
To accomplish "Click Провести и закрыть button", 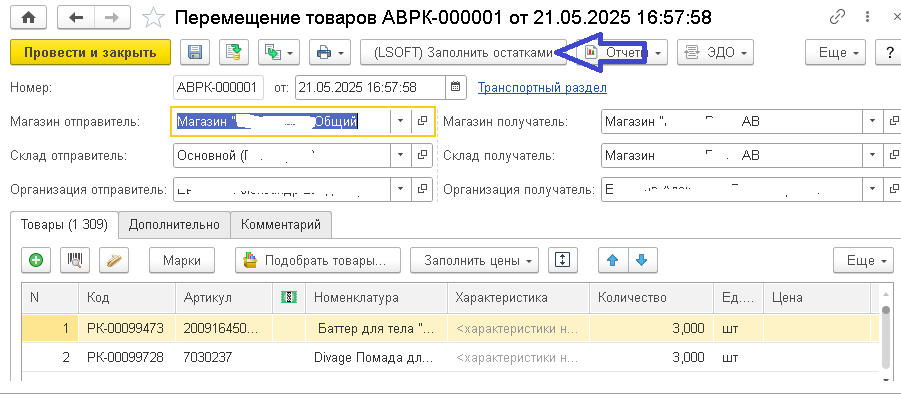I will point(90,53).
